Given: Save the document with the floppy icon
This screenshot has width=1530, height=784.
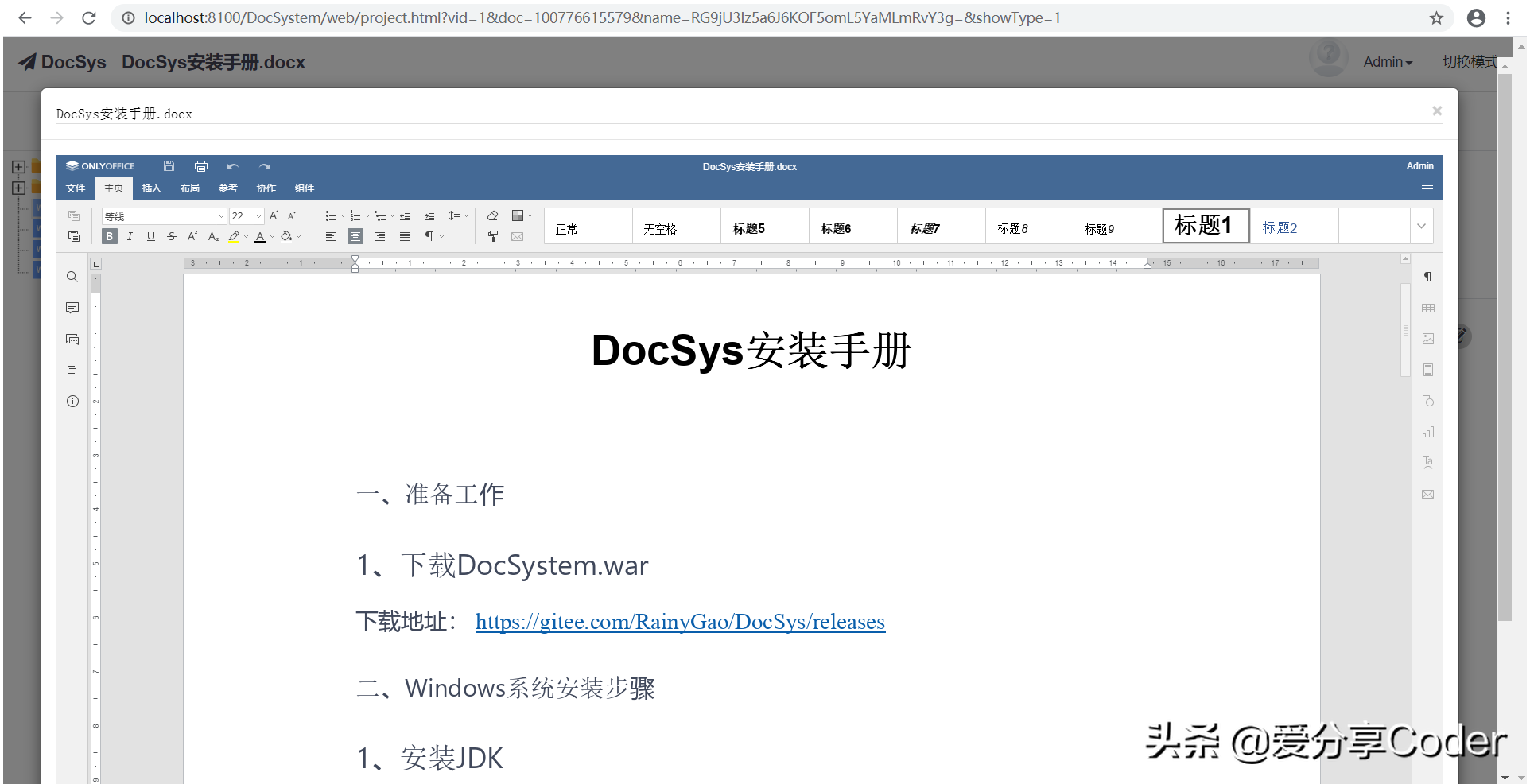Looking at the screenshot, I should [x=169, y=166].
